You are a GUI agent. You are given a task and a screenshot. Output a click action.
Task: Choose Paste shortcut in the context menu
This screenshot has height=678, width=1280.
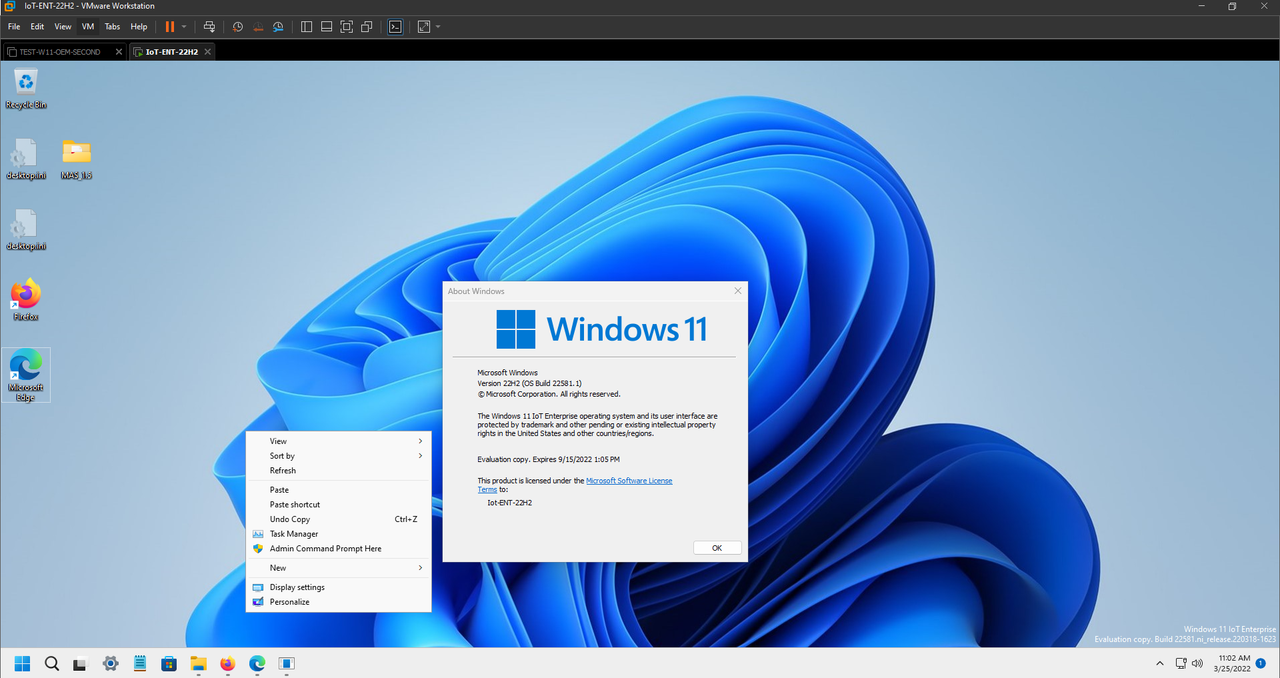pos(338,505)
